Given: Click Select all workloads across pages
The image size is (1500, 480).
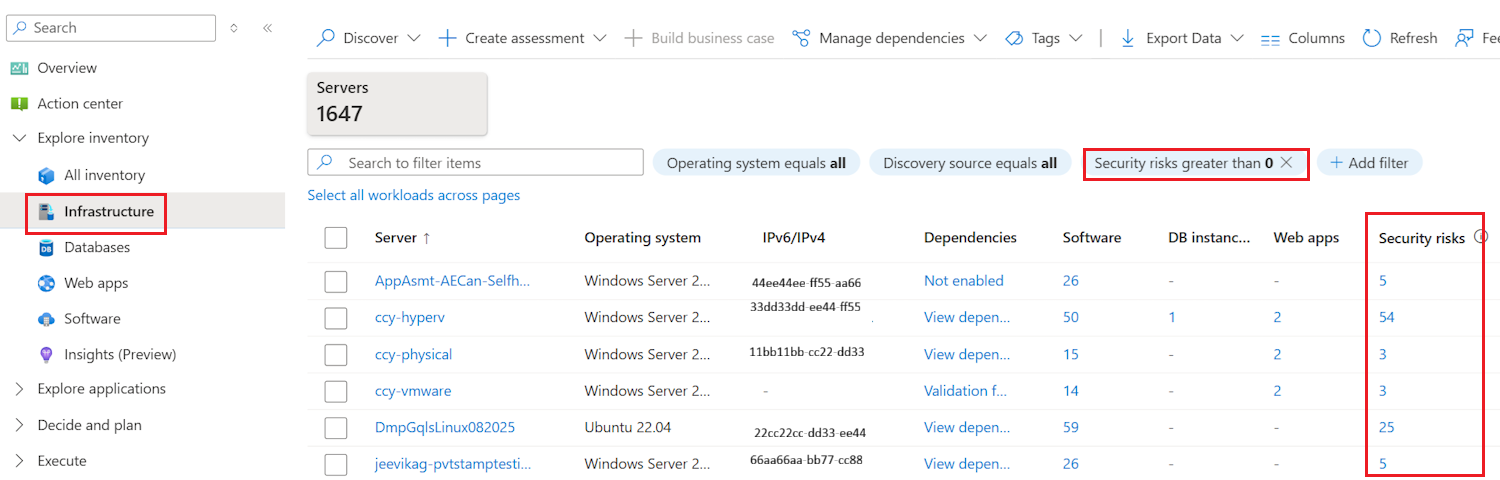Looking at the screenshot, I should (414, 195).
